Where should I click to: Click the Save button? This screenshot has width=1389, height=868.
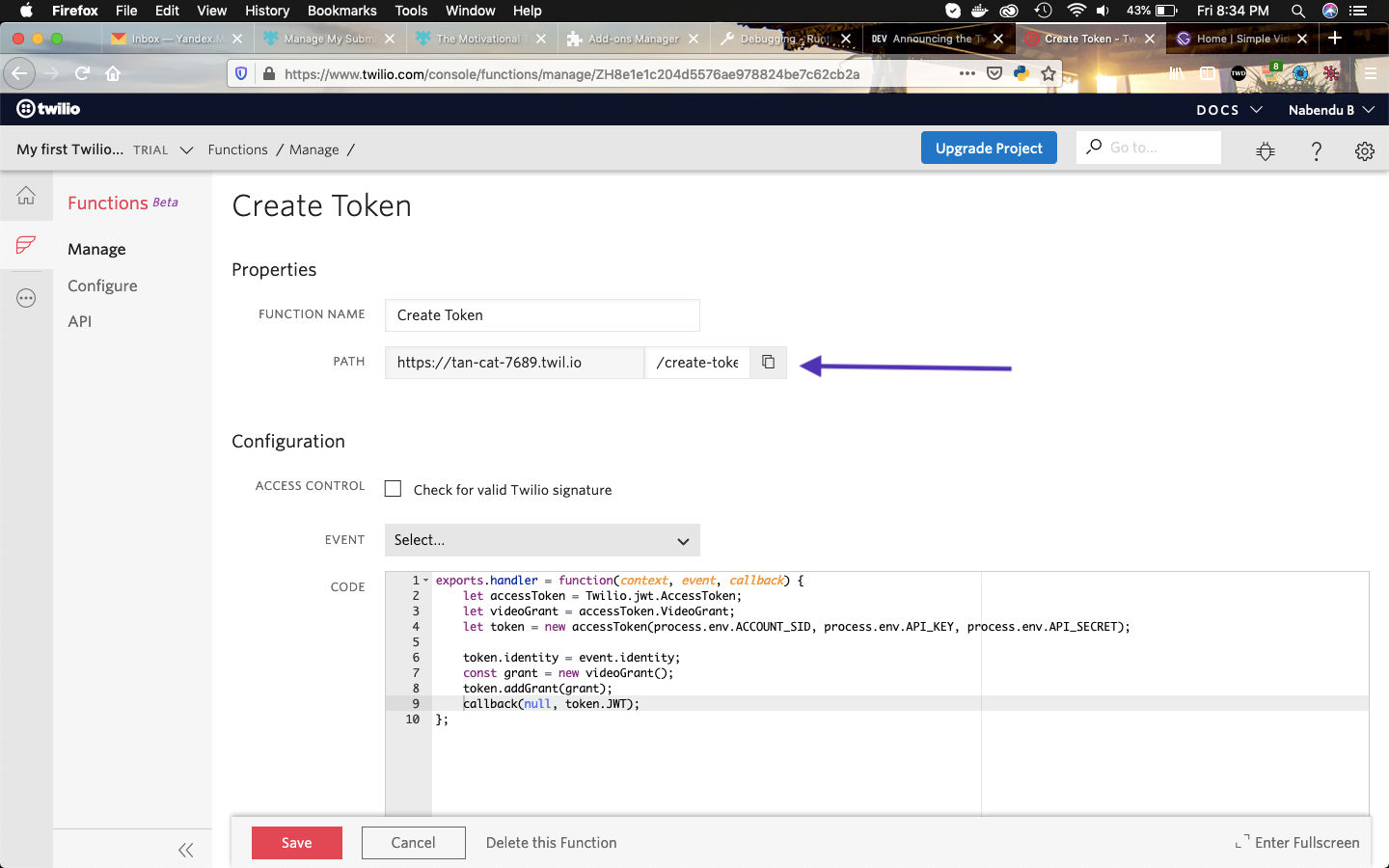[x=297, y=843]
